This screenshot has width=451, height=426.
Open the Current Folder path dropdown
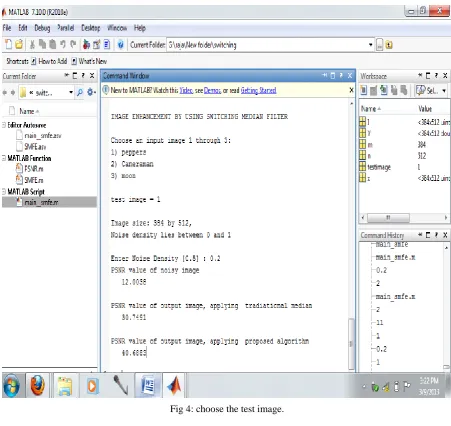coord(370,45)
